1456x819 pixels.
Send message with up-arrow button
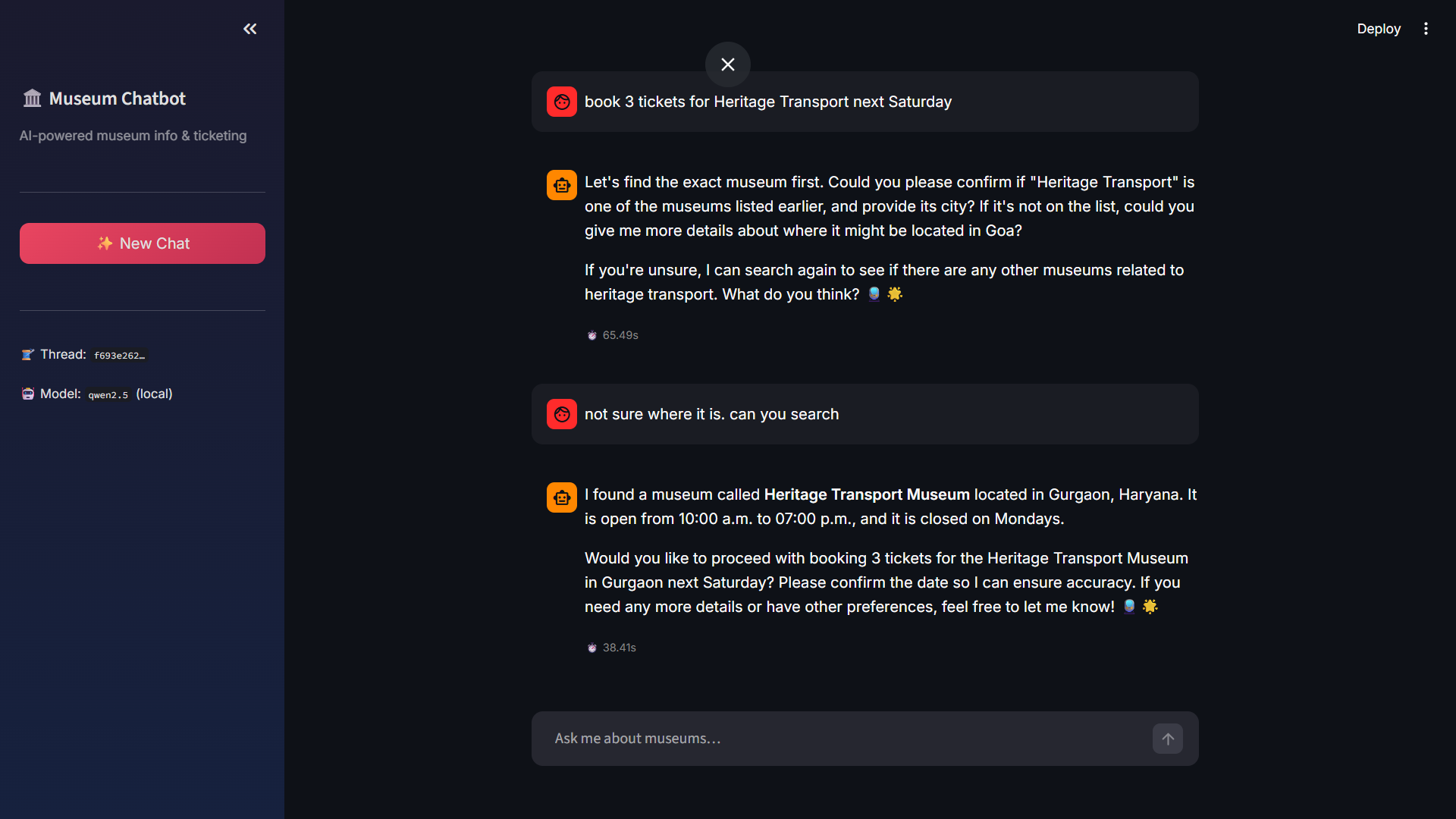pos(1168,739)
